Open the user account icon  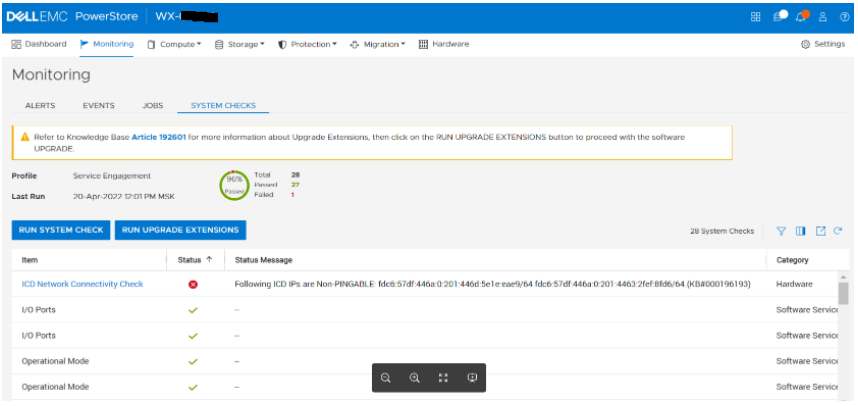822,16
